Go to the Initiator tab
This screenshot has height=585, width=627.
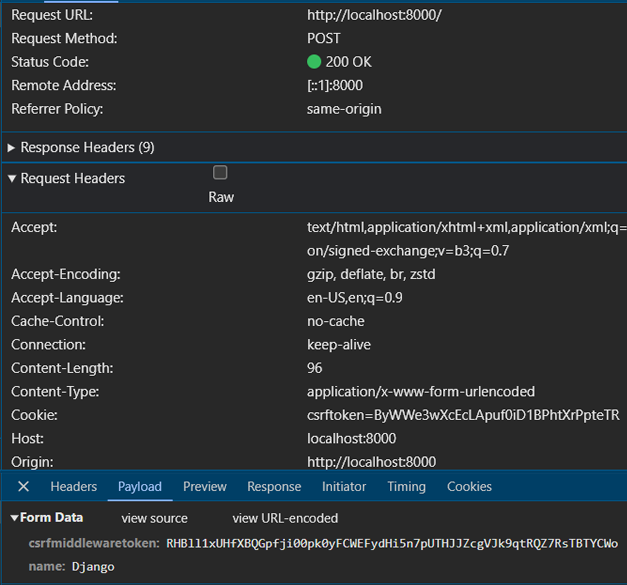click(344, 486)
